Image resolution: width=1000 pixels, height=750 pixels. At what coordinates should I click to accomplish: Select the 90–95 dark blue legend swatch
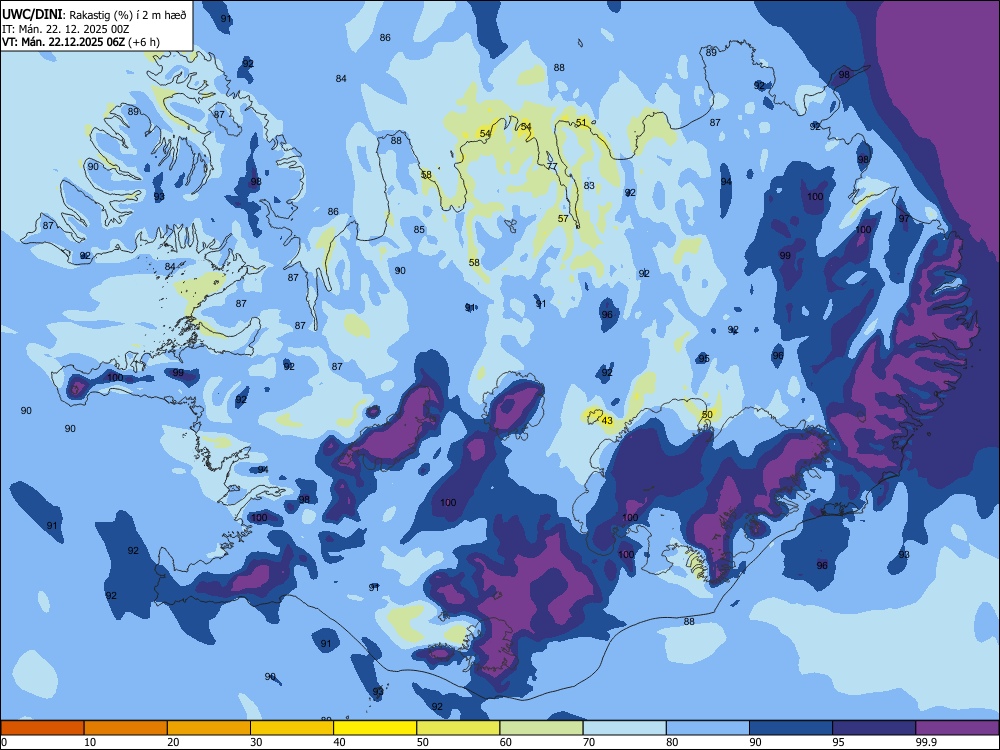click(x=791, y=728)
